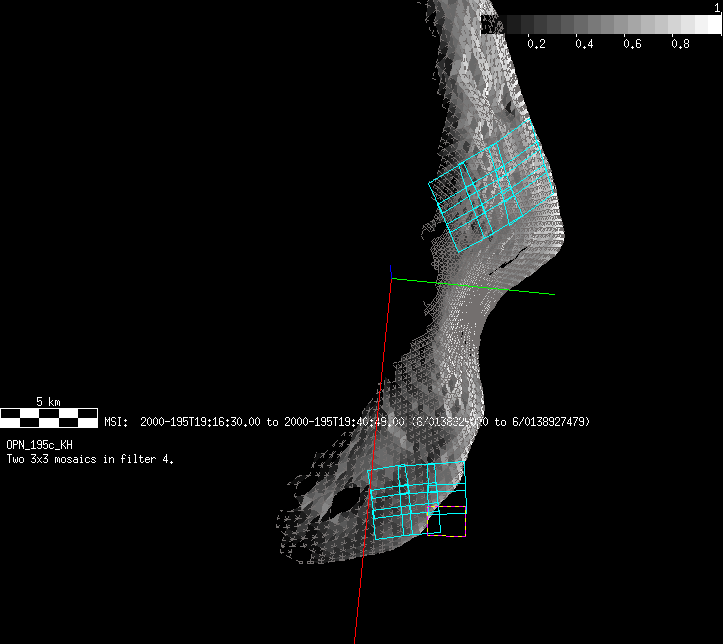Screen dimensions: 723x644
Task: Click the end clock value 6/0138927479
Action: [549, 422]
